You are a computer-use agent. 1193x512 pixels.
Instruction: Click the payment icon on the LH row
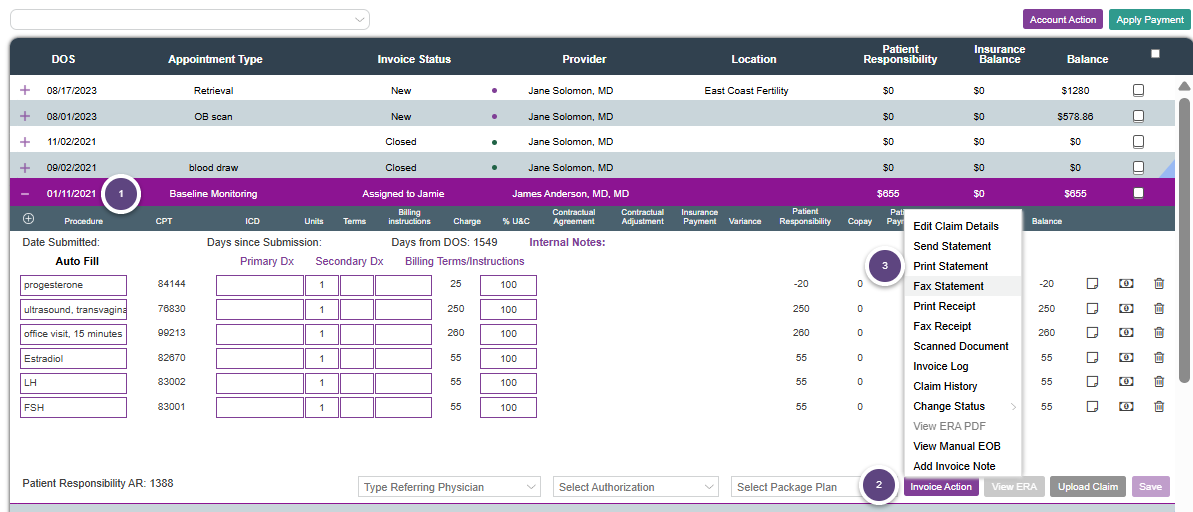[1126, 382]
